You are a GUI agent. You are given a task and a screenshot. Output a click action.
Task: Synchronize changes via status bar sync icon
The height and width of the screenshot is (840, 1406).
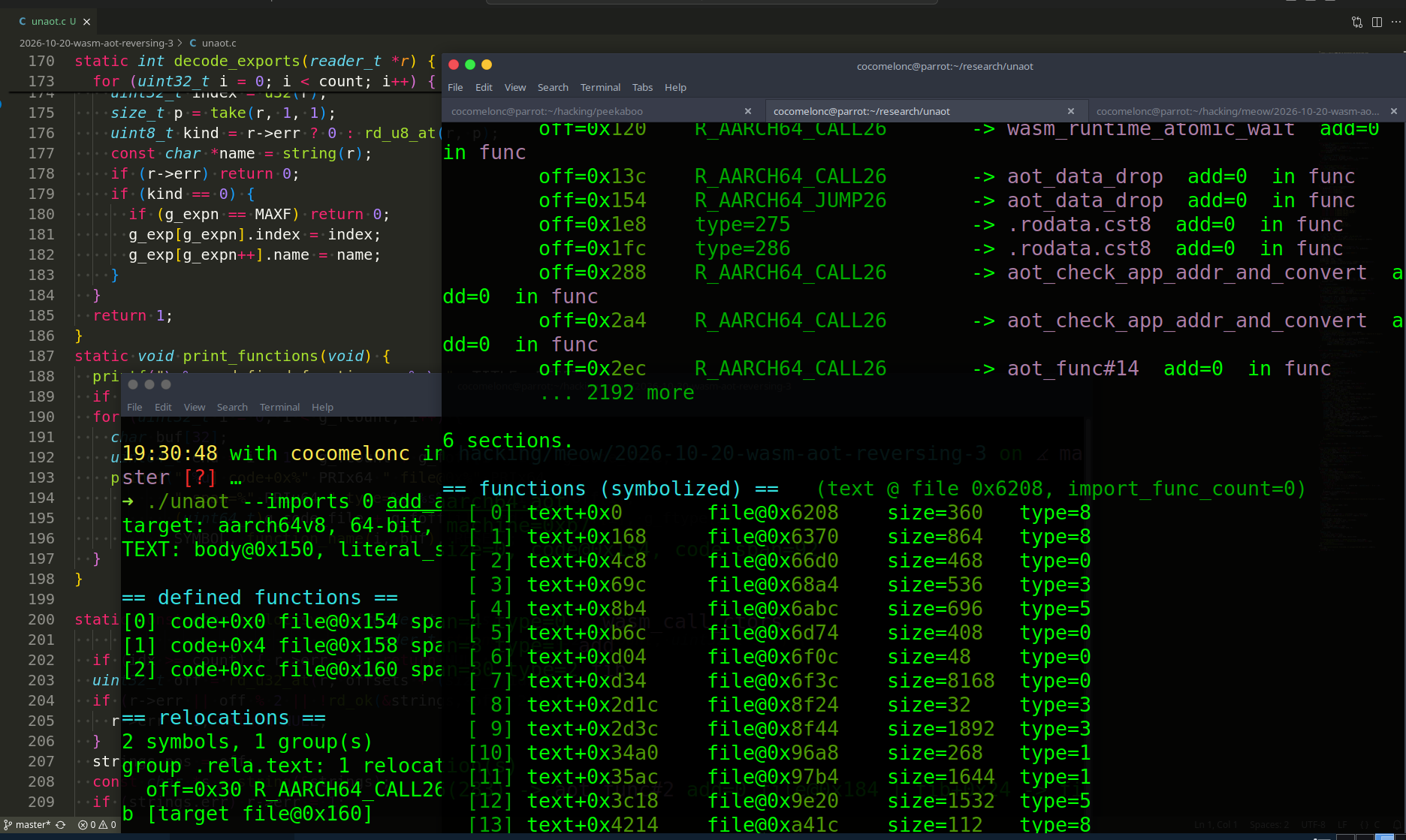tap(61, 824)
